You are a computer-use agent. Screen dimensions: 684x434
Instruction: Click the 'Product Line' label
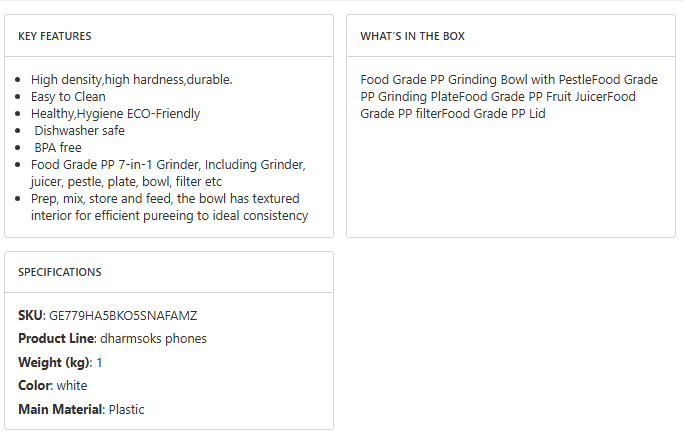coord(56,339)
